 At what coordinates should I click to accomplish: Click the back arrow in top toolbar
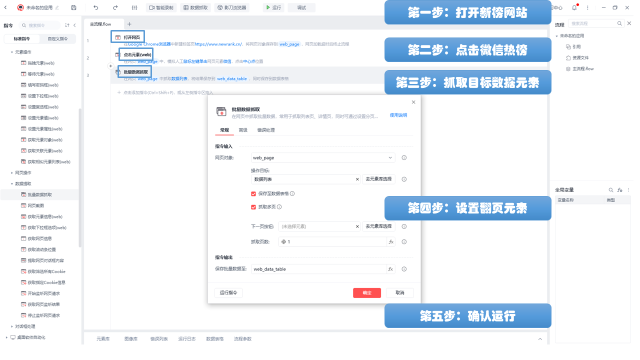click(x=5, y=7)
